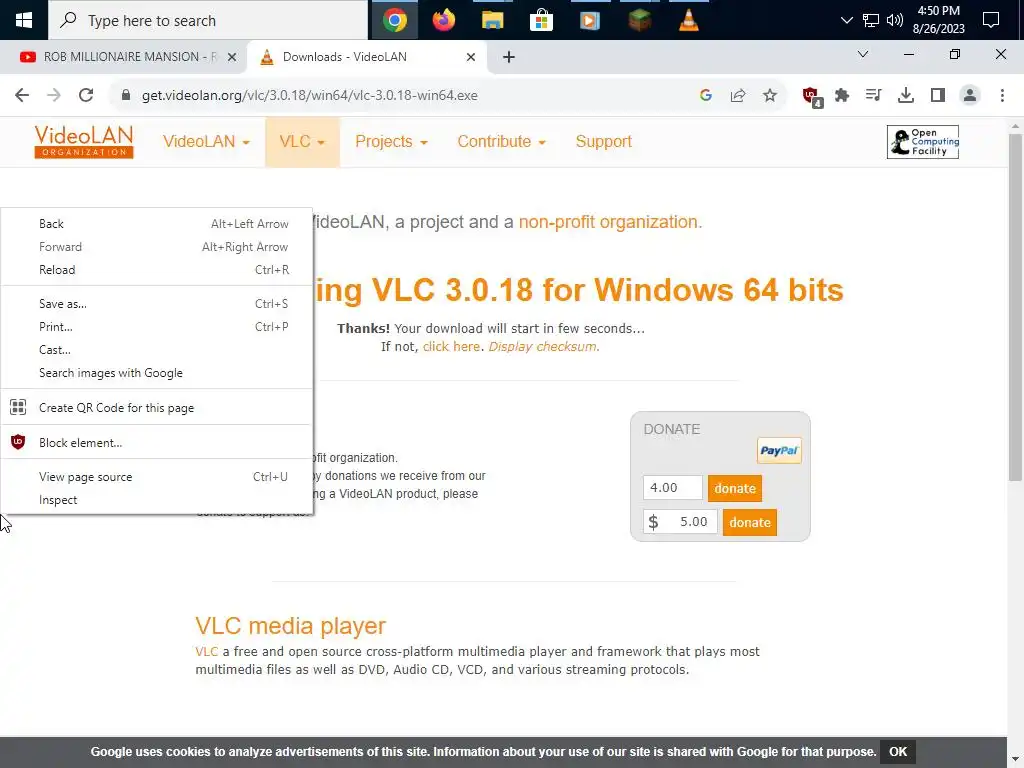Viewport: 1024px width, 768px height.
Task: Open the Windows Start menu
Action: (x=24, y=20)
